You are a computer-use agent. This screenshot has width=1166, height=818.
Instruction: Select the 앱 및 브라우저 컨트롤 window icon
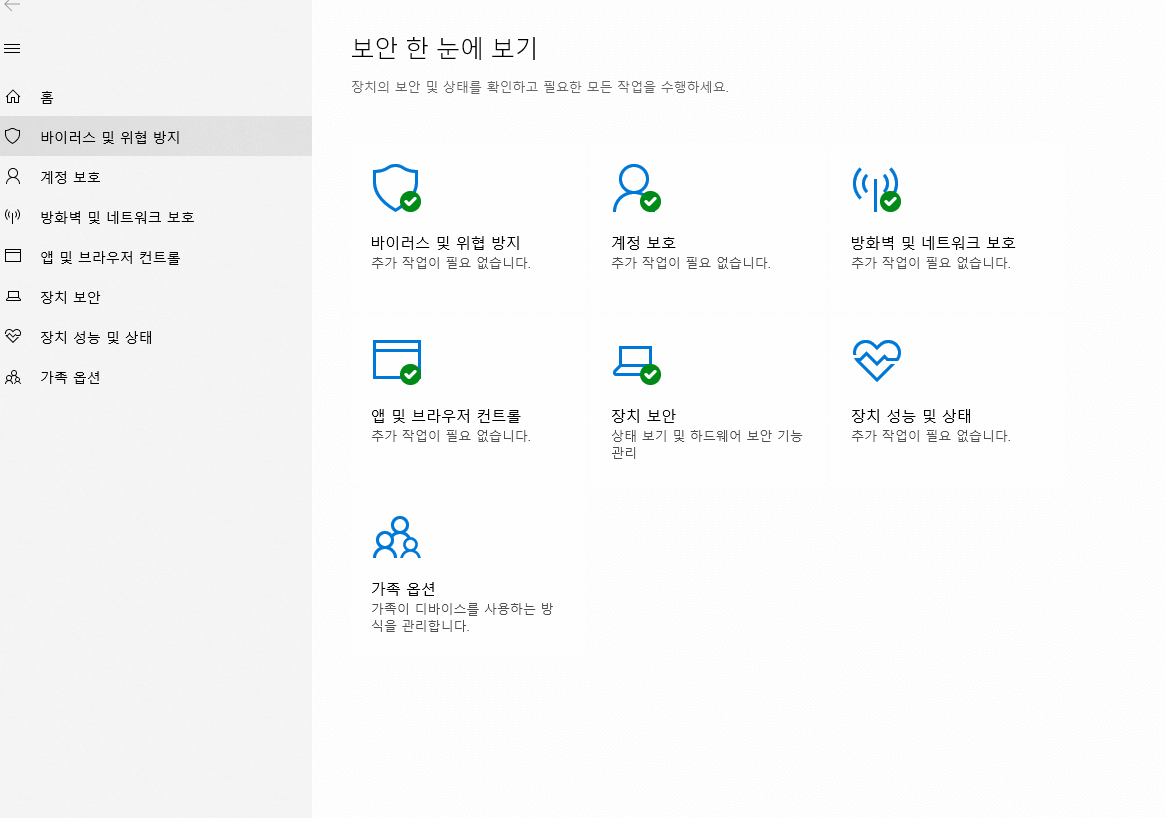399,361
